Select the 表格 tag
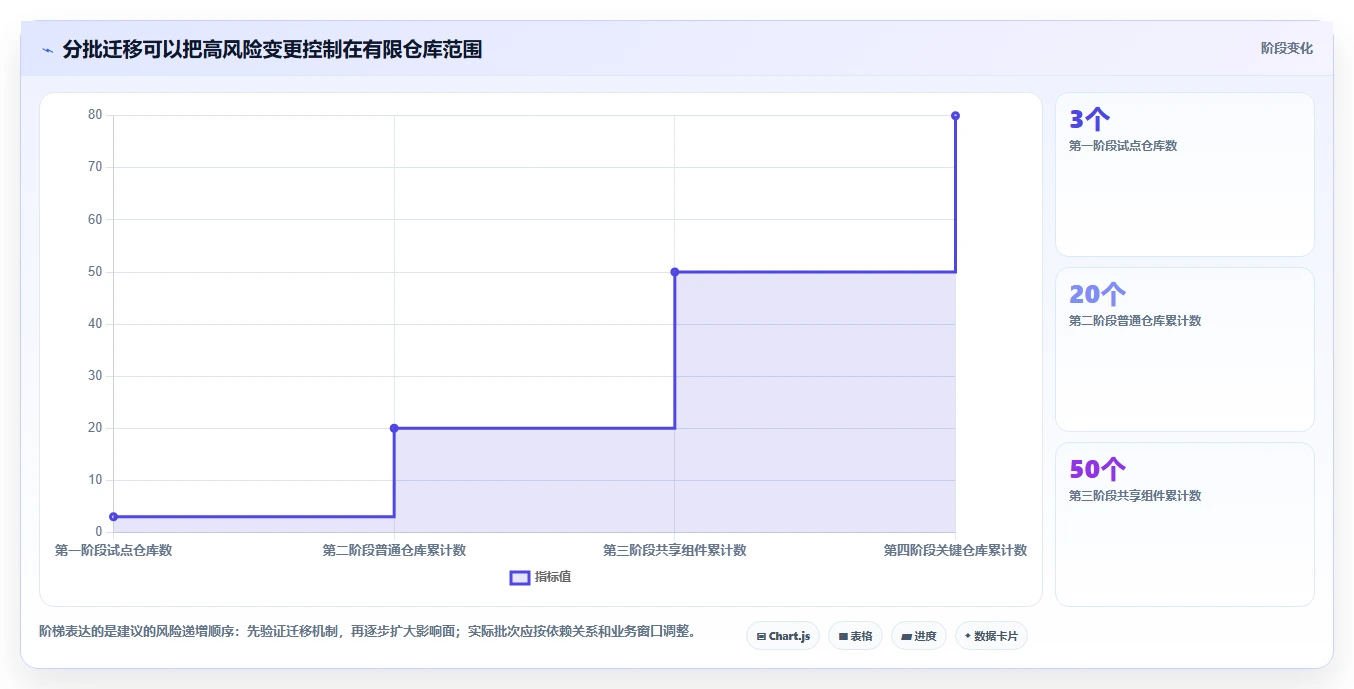 tap(855, 636)
